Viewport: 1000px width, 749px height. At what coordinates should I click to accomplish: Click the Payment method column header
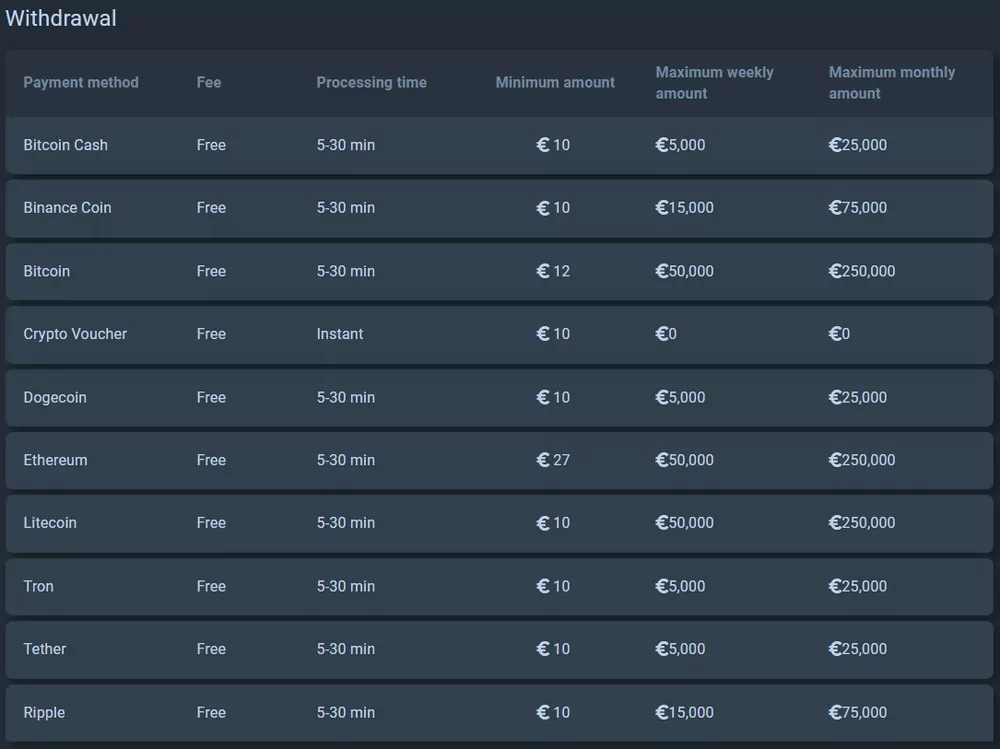(81, 82)
